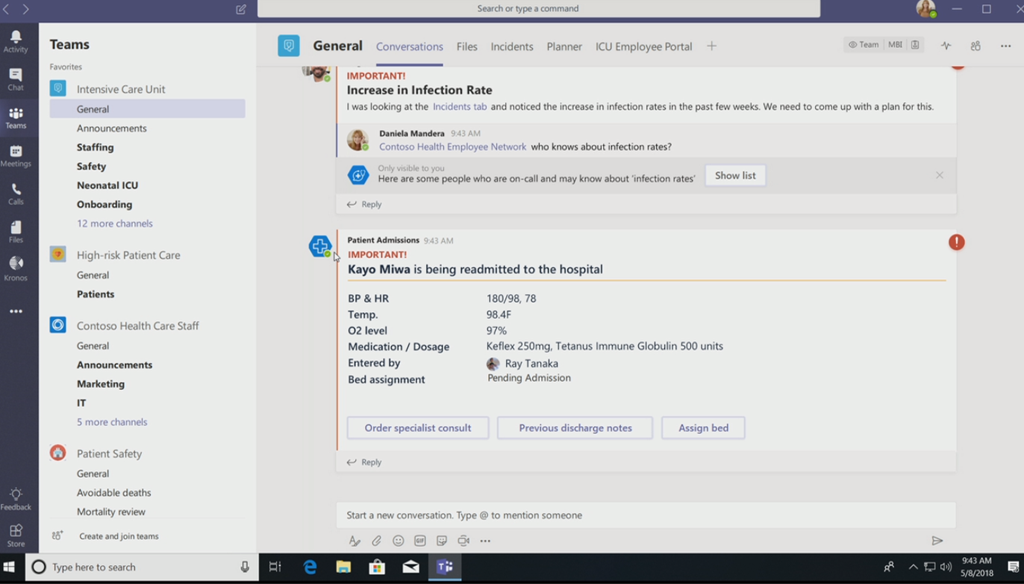The width and height of the screenshot is (1024, 584).
Task: Open Microsoft Edge from the taskbar
Action: pos(310,567)
